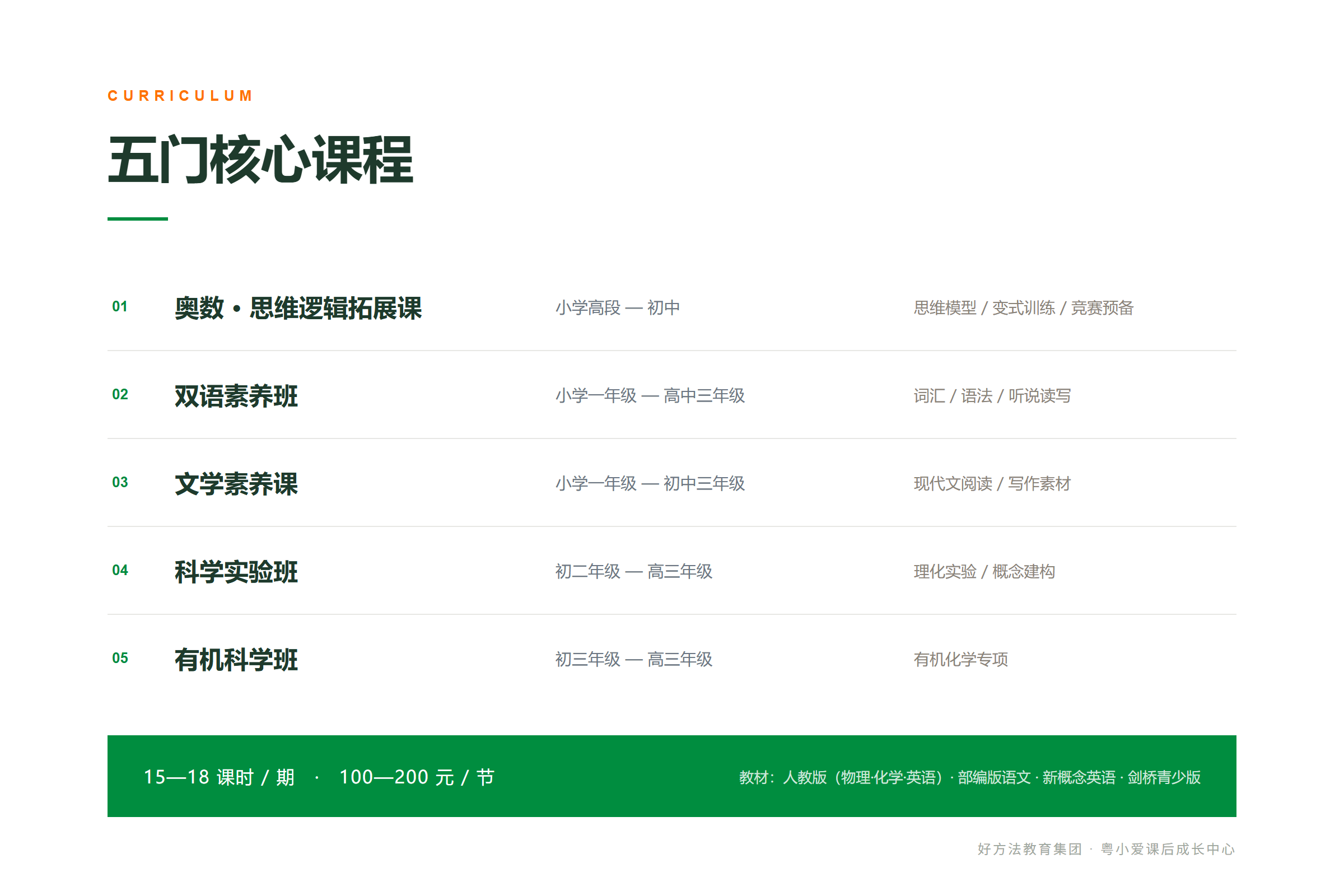
Task: Click course number 03
Action: click(x=120, y=483)
